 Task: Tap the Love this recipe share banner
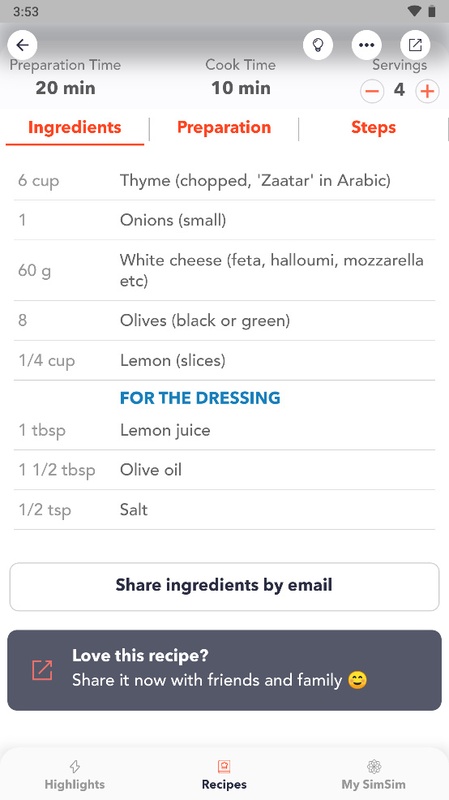point(224,670)
